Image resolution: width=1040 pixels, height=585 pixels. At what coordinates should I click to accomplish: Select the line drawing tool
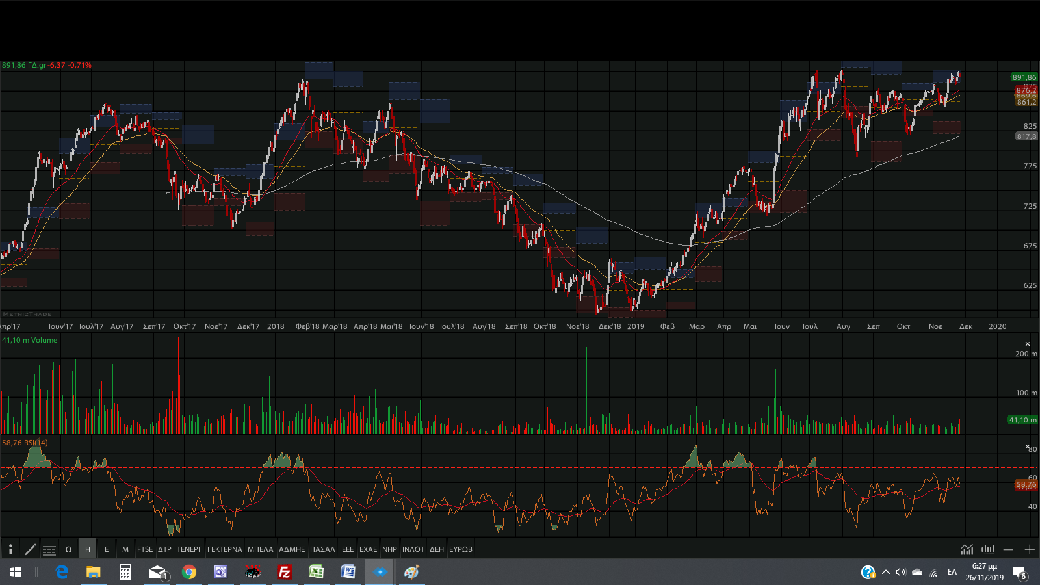[30, 549]
